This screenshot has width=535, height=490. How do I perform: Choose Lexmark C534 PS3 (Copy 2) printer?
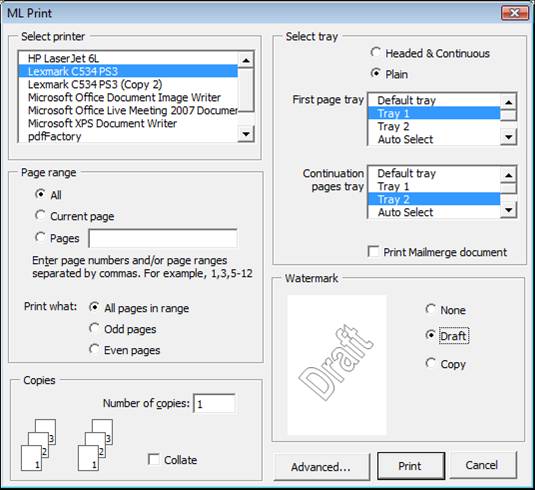pos(128,84)
